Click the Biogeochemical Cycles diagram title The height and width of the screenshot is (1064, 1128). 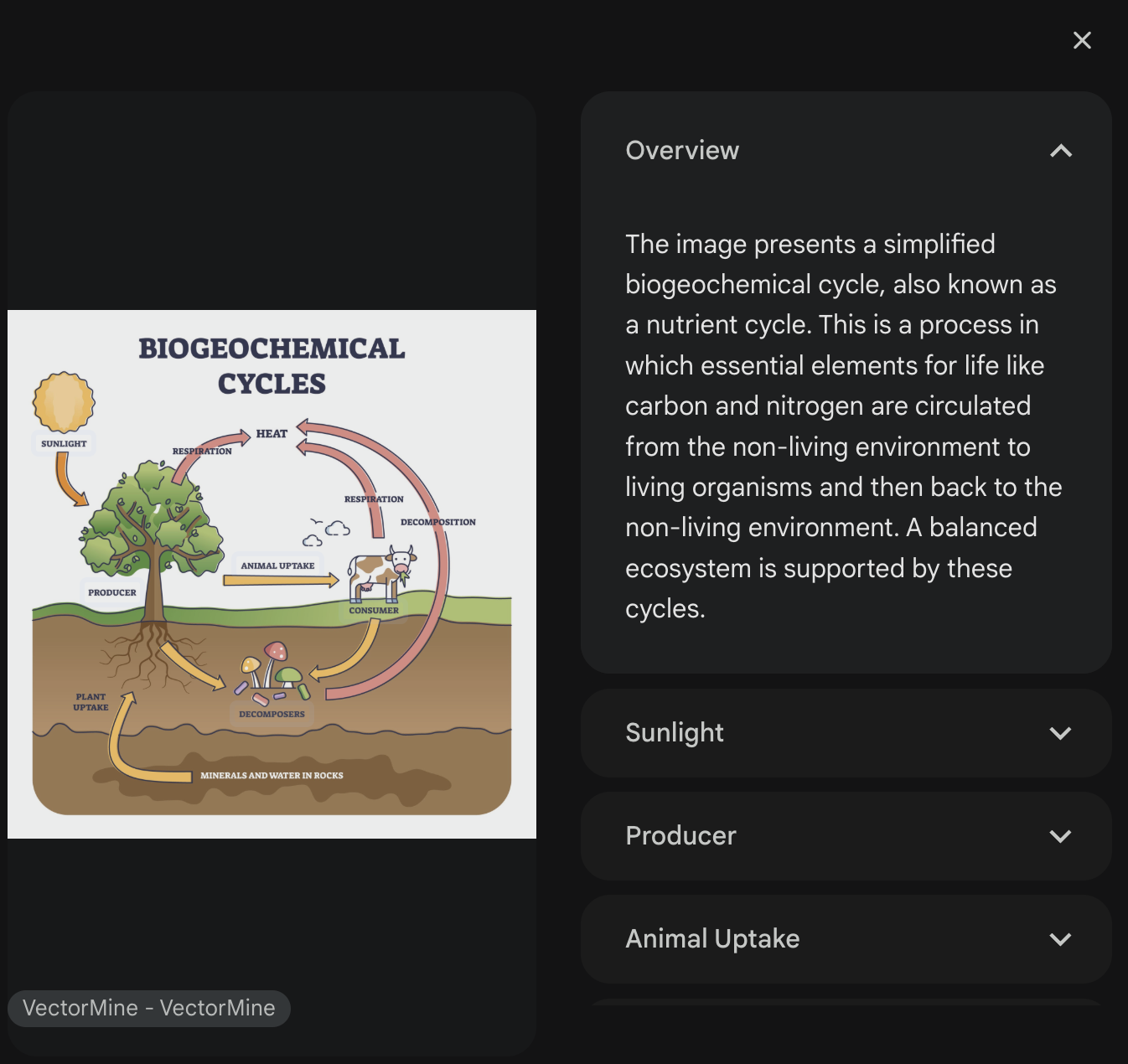click(272, 365)
